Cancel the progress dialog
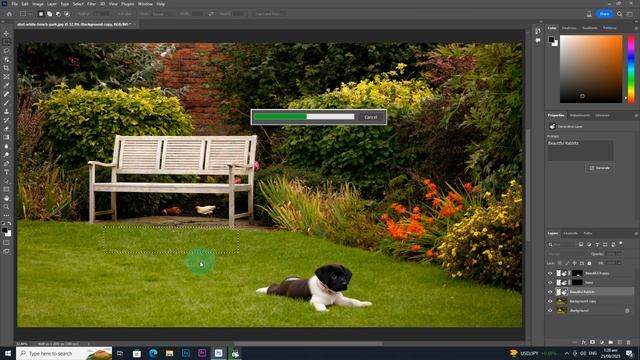This screenshot has width=640, height=360. (371, 117)
